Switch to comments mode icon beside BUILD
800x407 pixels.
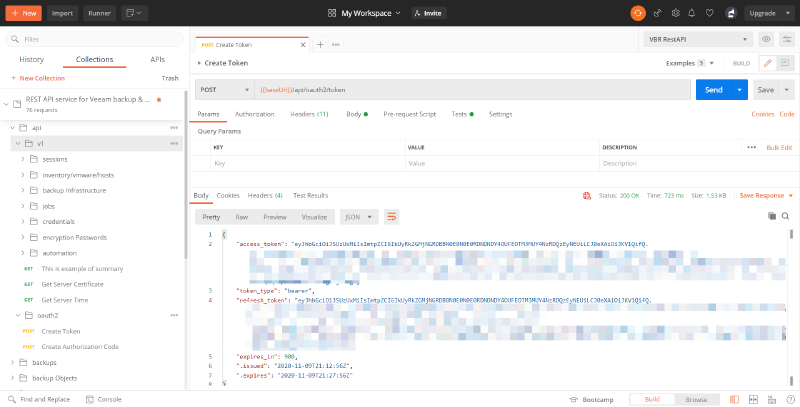[786, 63]
